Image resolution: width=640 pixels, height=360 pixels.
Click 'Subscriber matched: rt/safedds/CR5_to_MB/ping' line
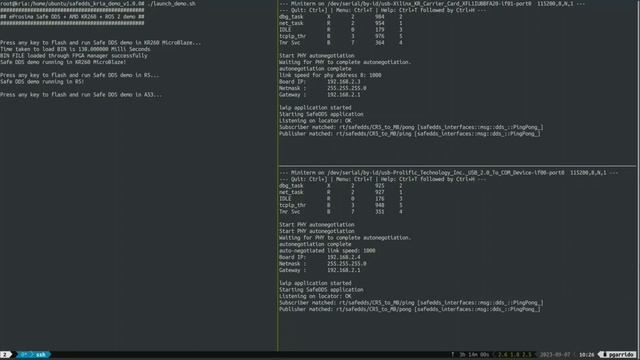(411, 303)
